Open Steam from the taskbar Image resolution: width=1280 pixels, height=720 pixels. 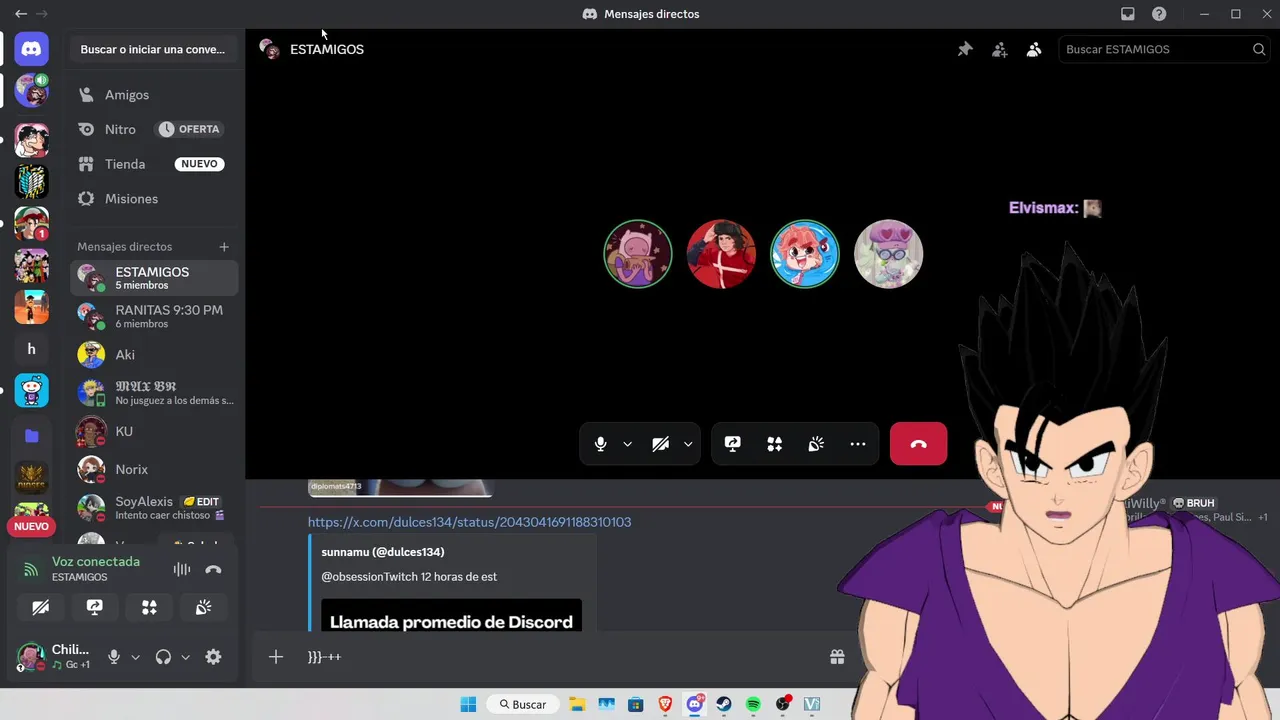[x=724, y=704]
